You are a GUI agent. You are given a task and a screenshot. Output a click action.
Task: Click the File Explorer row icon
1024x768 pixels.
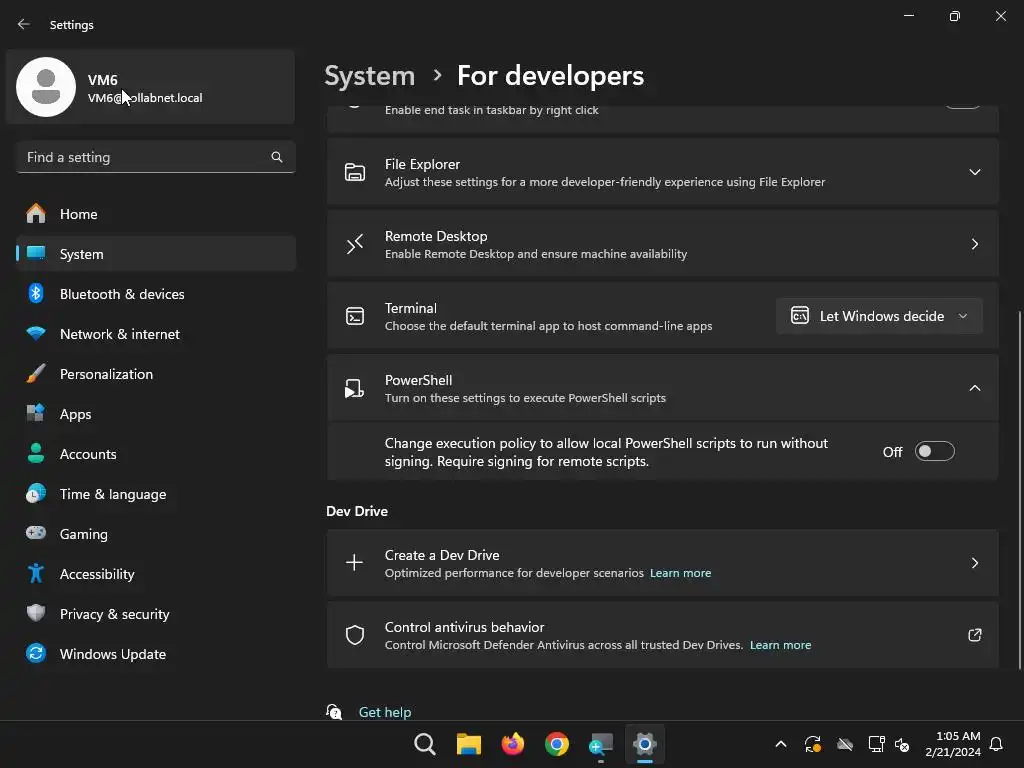(355, 172)
